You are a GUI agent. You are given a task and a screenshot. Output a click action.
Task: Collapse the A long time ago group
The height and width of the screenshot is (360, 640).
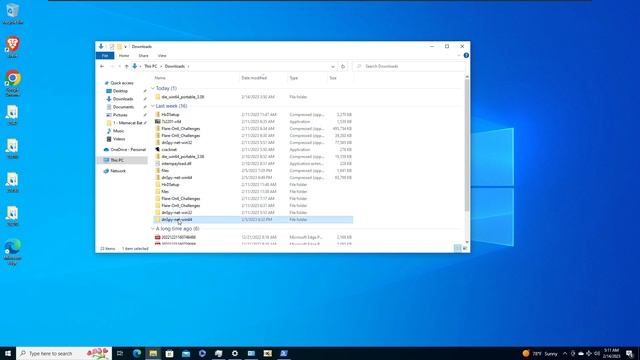pos(153,229)
